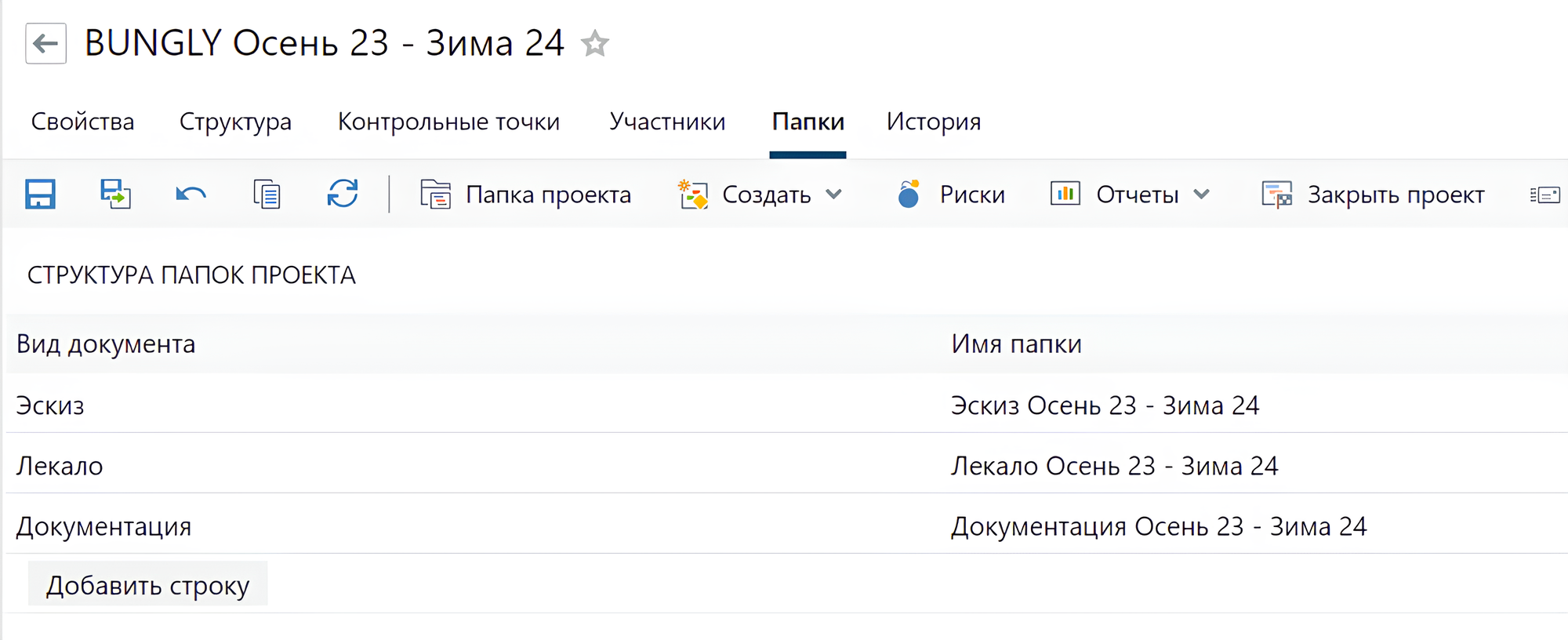Expand the Создать dropdown
Screen dimensions: 1568x640
(760, 195)
